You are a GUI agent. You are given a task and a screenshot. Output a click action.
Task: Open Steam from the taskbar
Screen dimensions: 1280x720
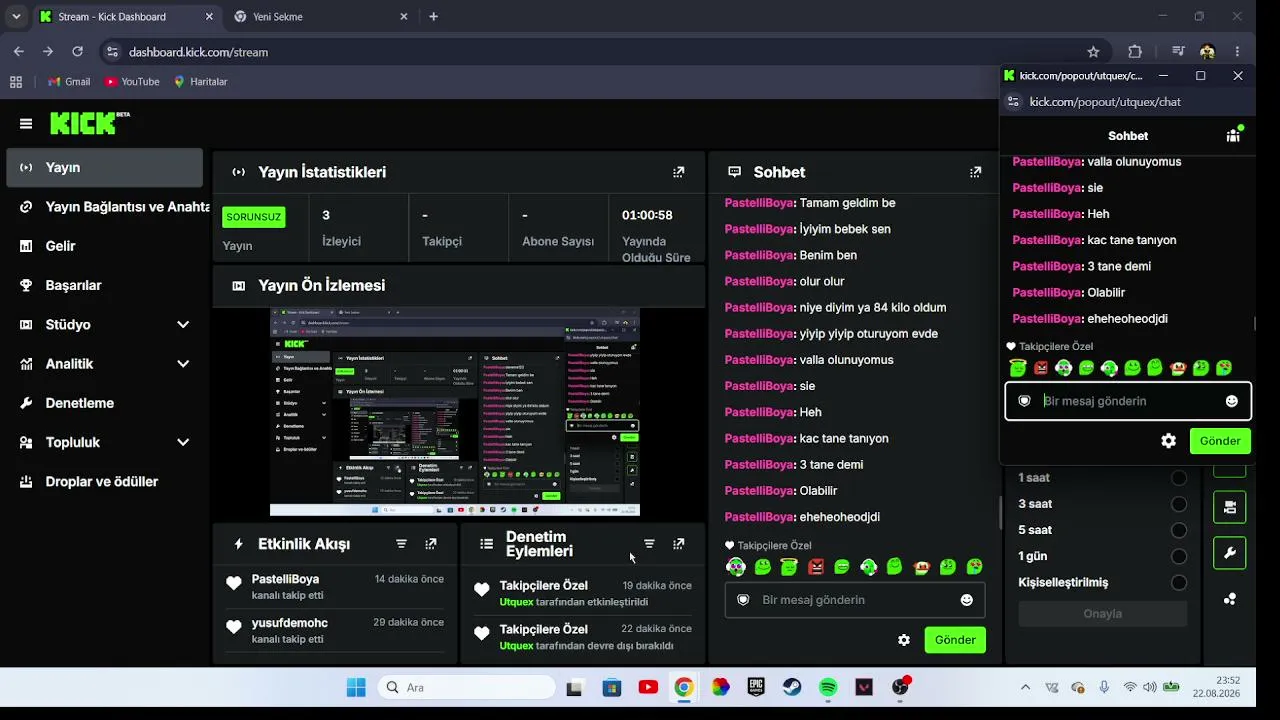[x=792, y=687]
